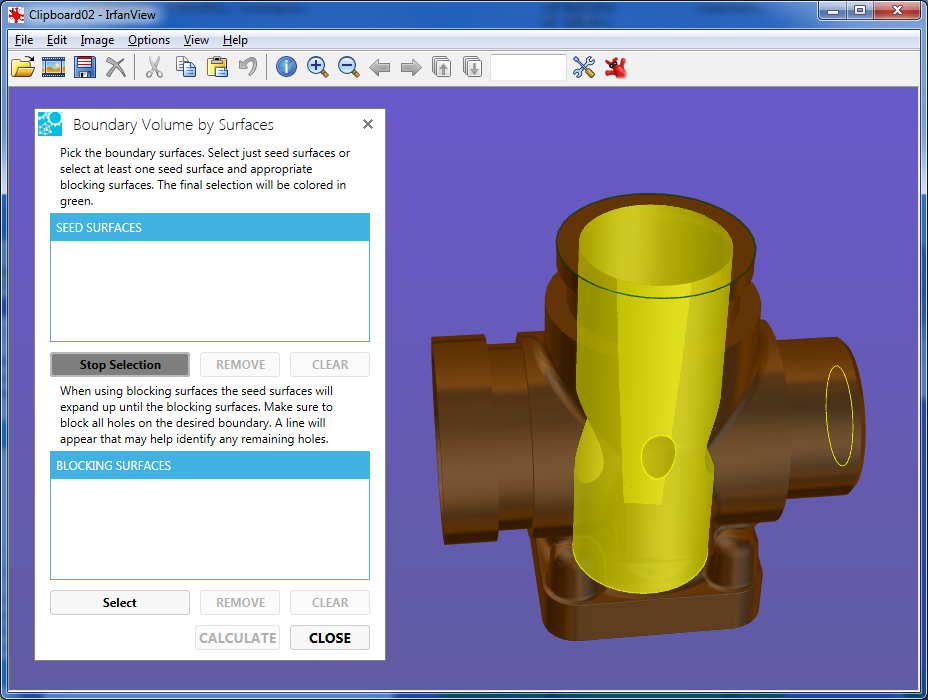This screenshot has width=928, height=700.
Task: Open the Options menu
Action: point(149,40)
